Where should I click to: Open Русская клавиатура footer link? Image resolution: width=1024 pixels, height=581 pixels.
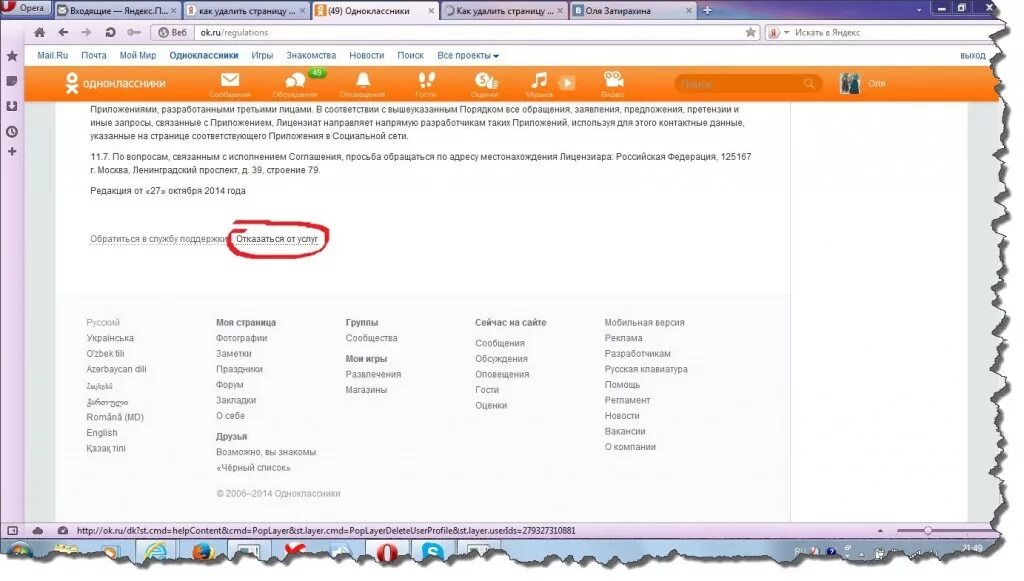pyautogui.click(x=646, y=369)
